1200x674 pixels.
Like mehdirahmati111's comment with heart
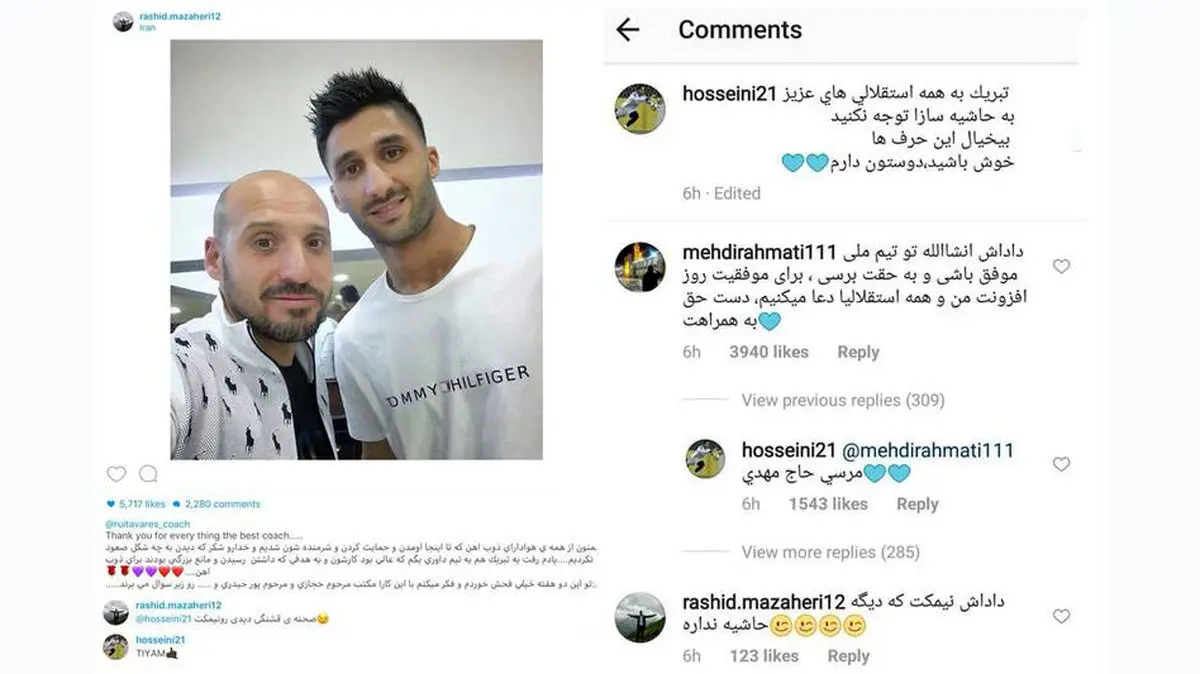coord(1061,266)
